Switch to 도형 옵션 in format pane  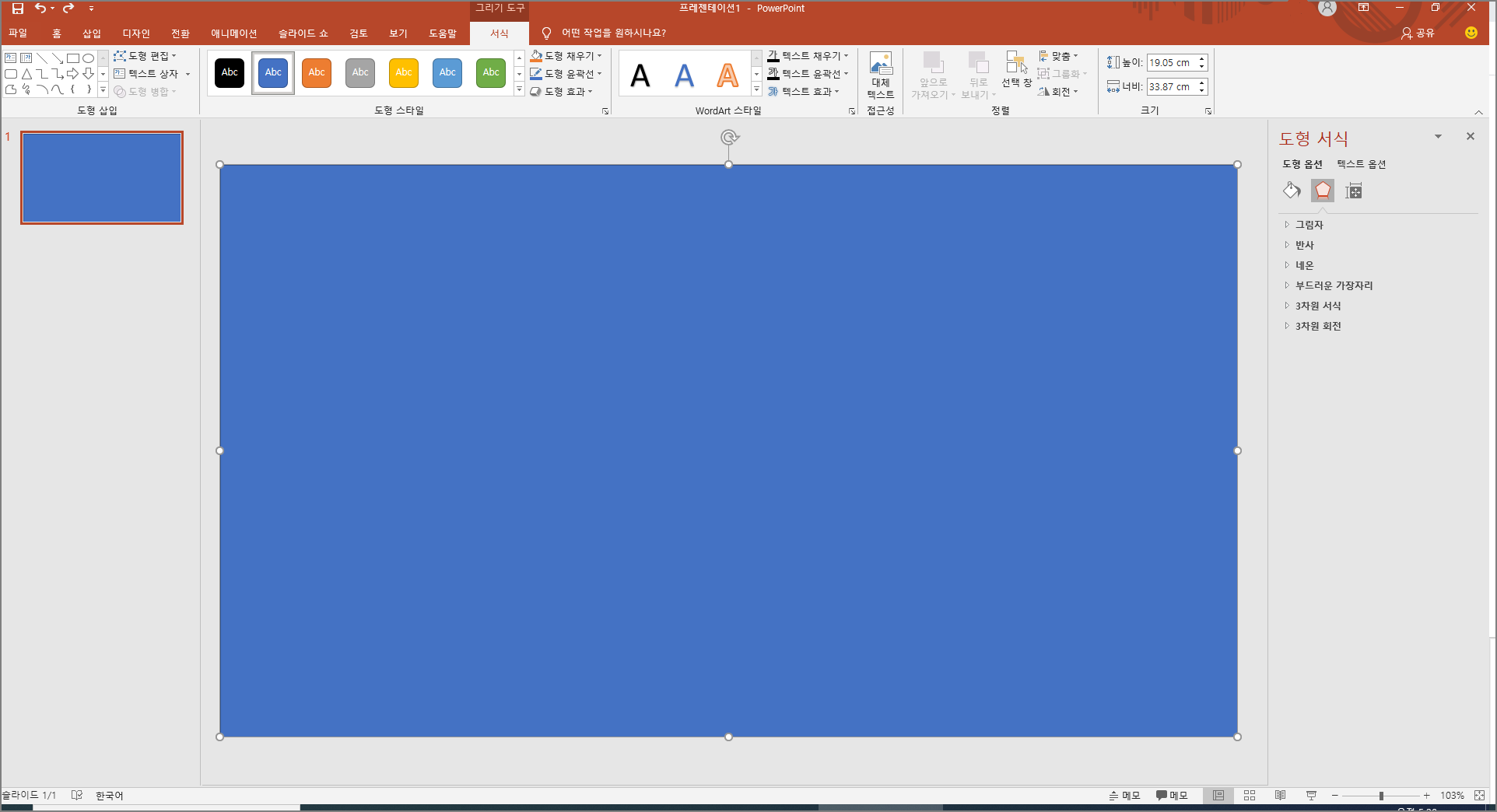pos(1302,164)
